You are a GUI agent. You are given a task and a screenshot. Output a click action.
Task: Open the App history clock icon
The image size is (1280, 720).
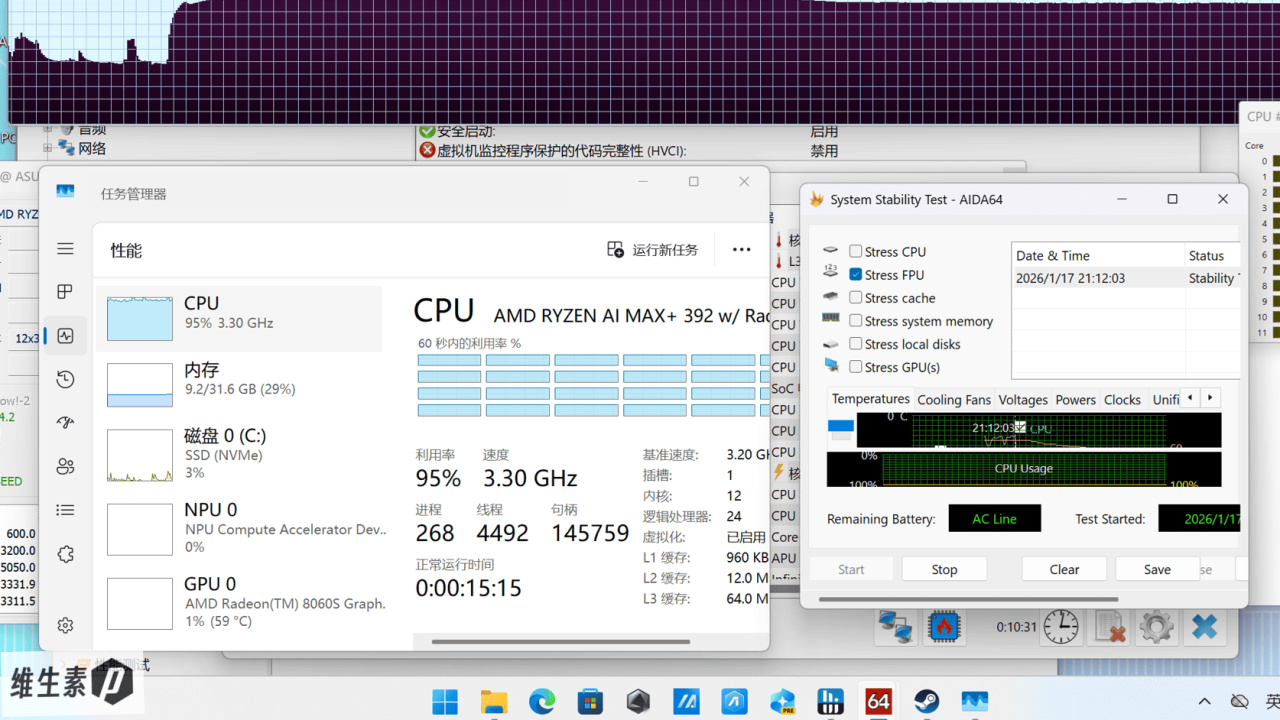(65, 379)
